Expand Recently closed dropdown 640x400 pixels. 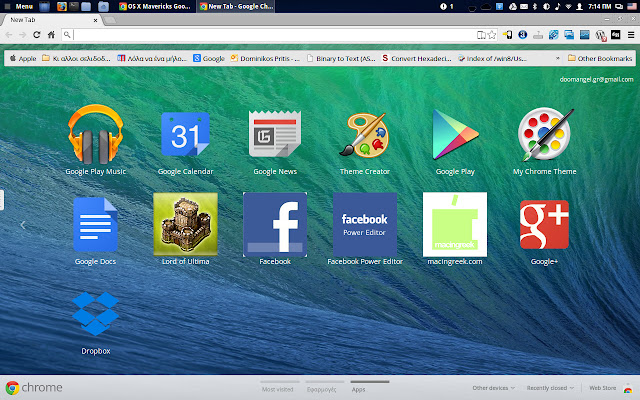pyautogui.click(x=550, y=388)
